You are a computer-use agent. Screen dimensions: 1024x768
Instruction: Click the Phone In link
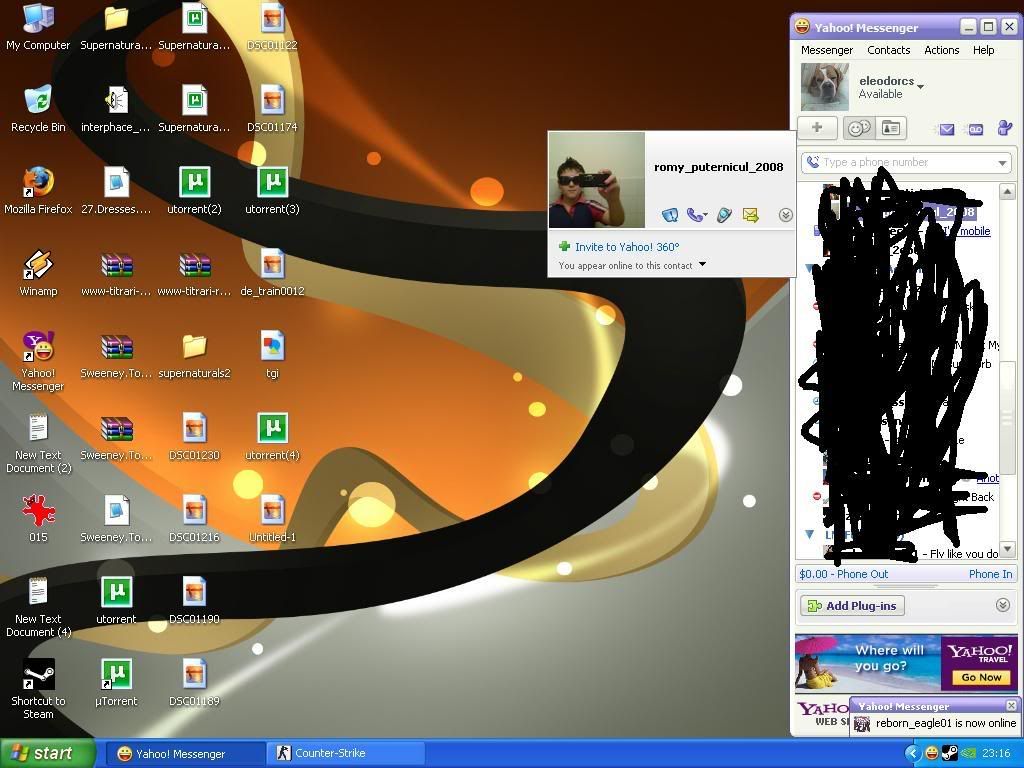[990, 574]
